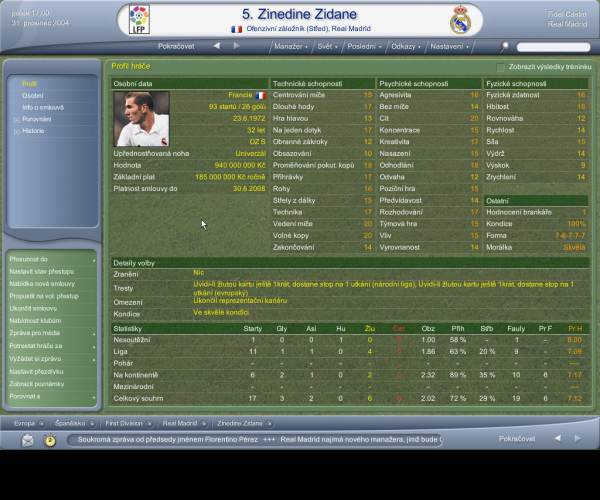Screen dimensions: 600x500
Task: Click the French flag under player name
Action: (236, 29)
